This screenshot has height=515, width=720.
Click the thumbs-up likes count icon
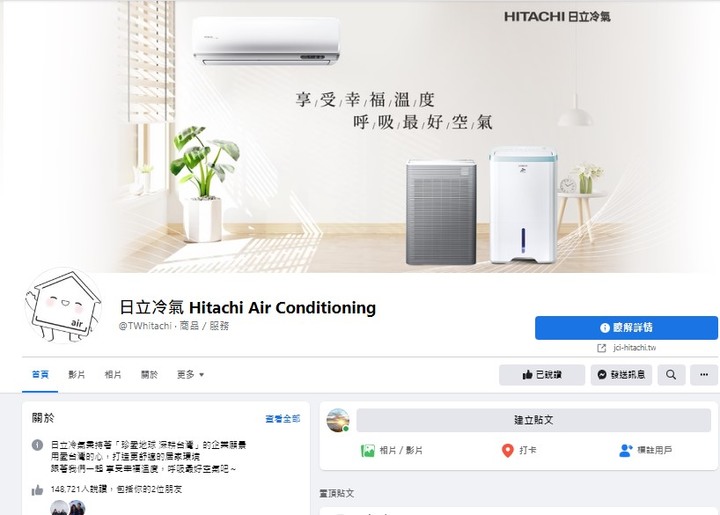pos(37,490)
